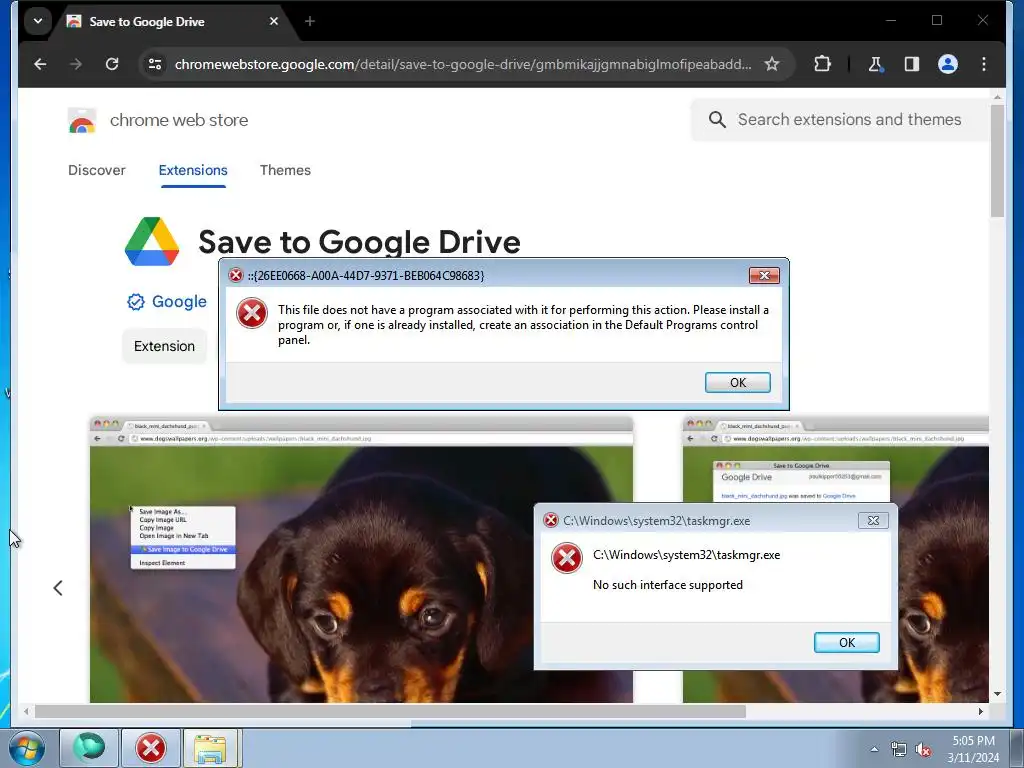Click the scroll up arrow
1024x768 pixels.
997,97
